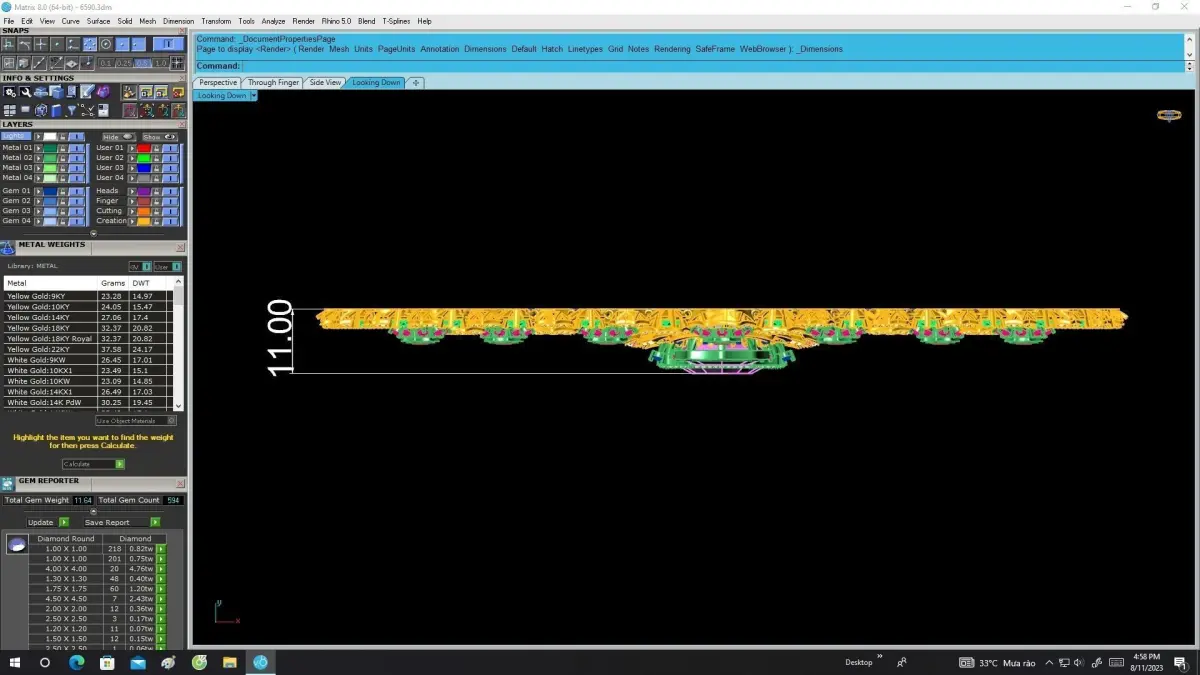Screen dimensions: 1200x675
Task: Switch to the Through Finger tab
Action: pos(273,83)
